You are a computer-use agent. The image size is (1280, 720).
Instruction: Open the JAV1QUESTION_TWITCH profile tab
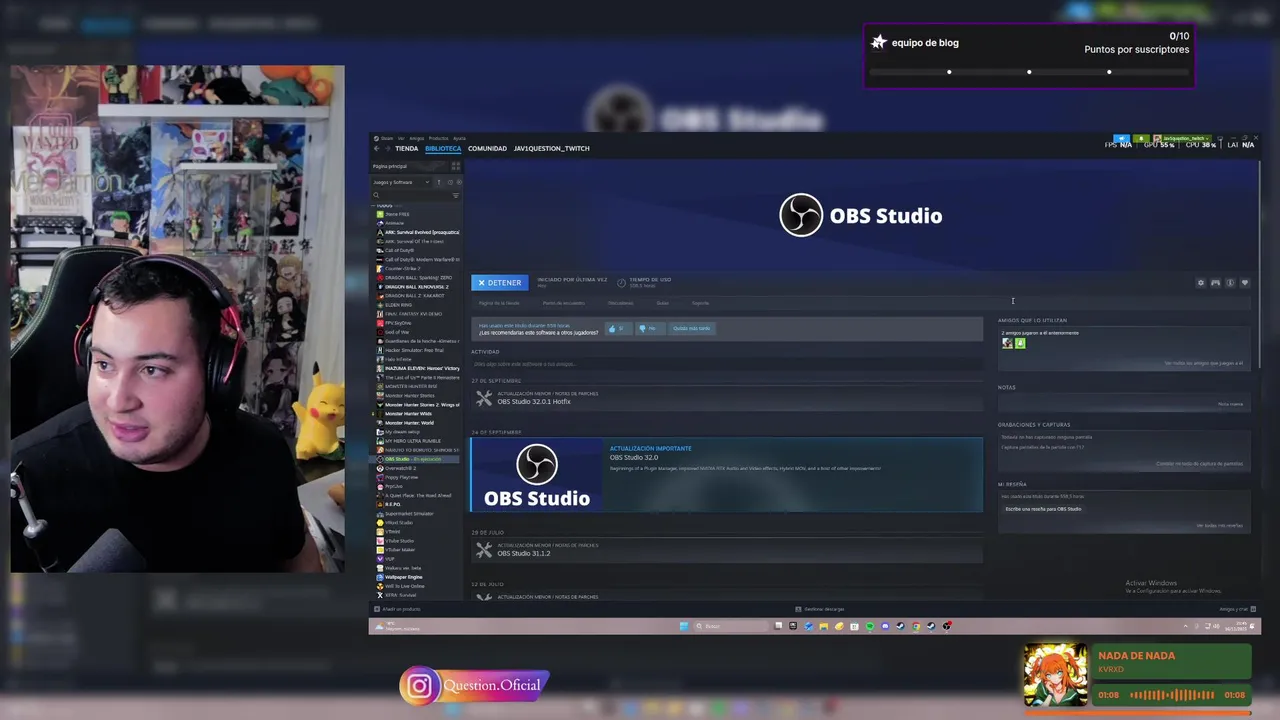click(x=551, y=148)
